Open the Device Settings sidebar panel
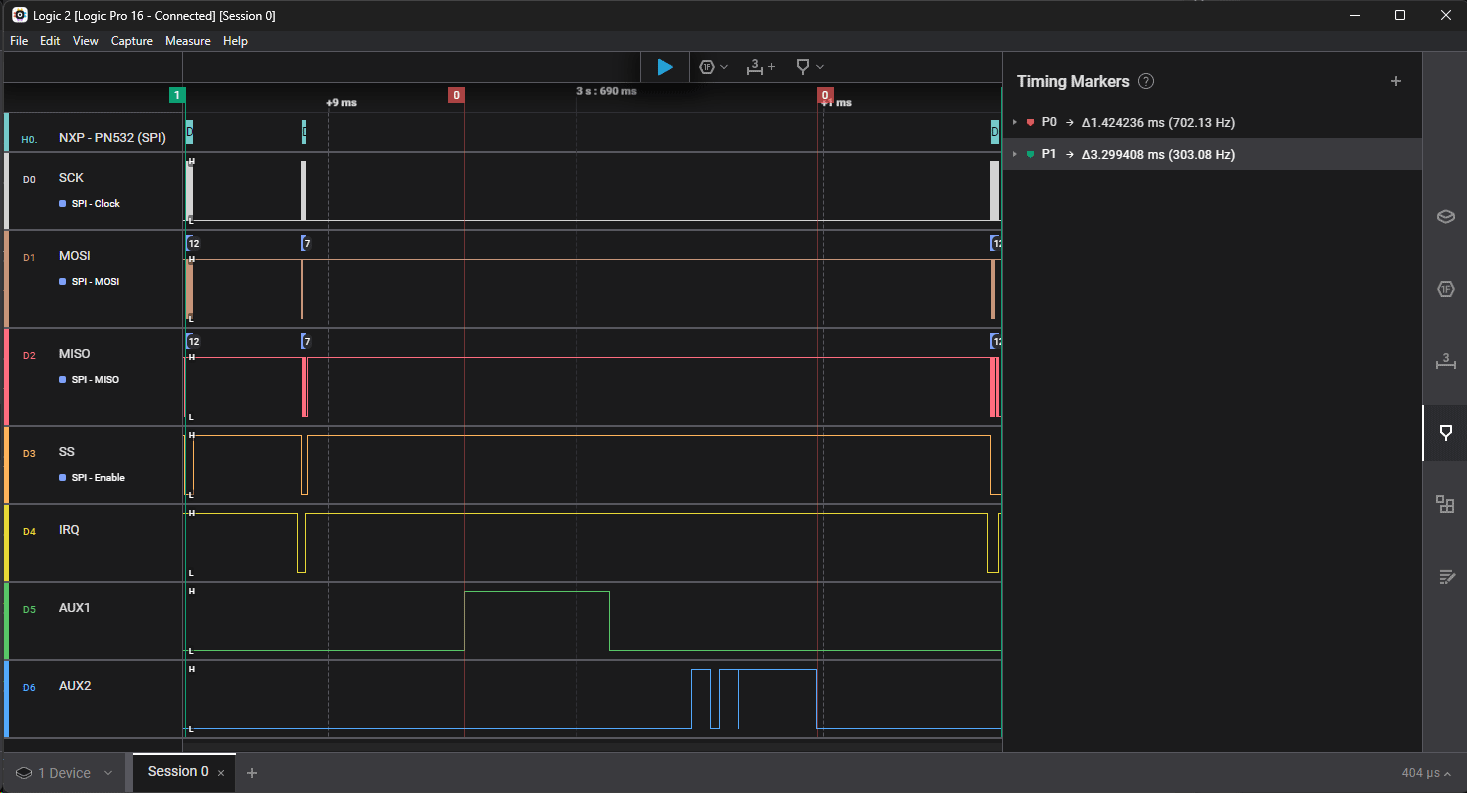Screen dimensions: 1467x793 click(1445, 217)
